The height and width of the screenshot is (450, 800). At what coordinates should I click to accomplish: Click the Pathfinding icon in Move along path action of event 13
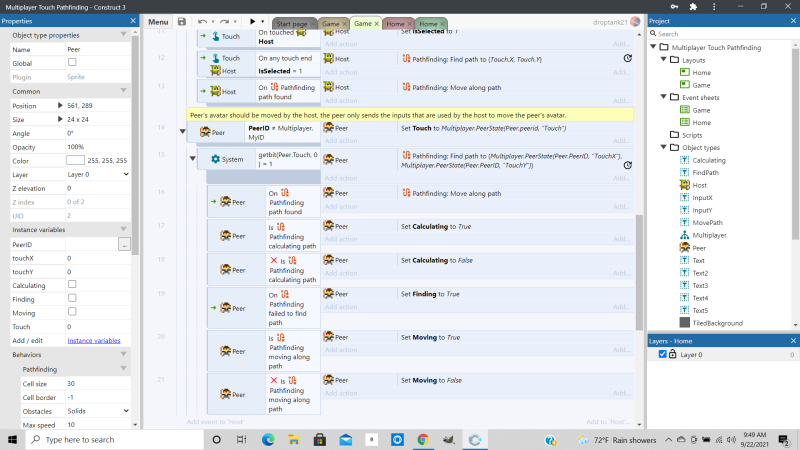tap(406, 87)
